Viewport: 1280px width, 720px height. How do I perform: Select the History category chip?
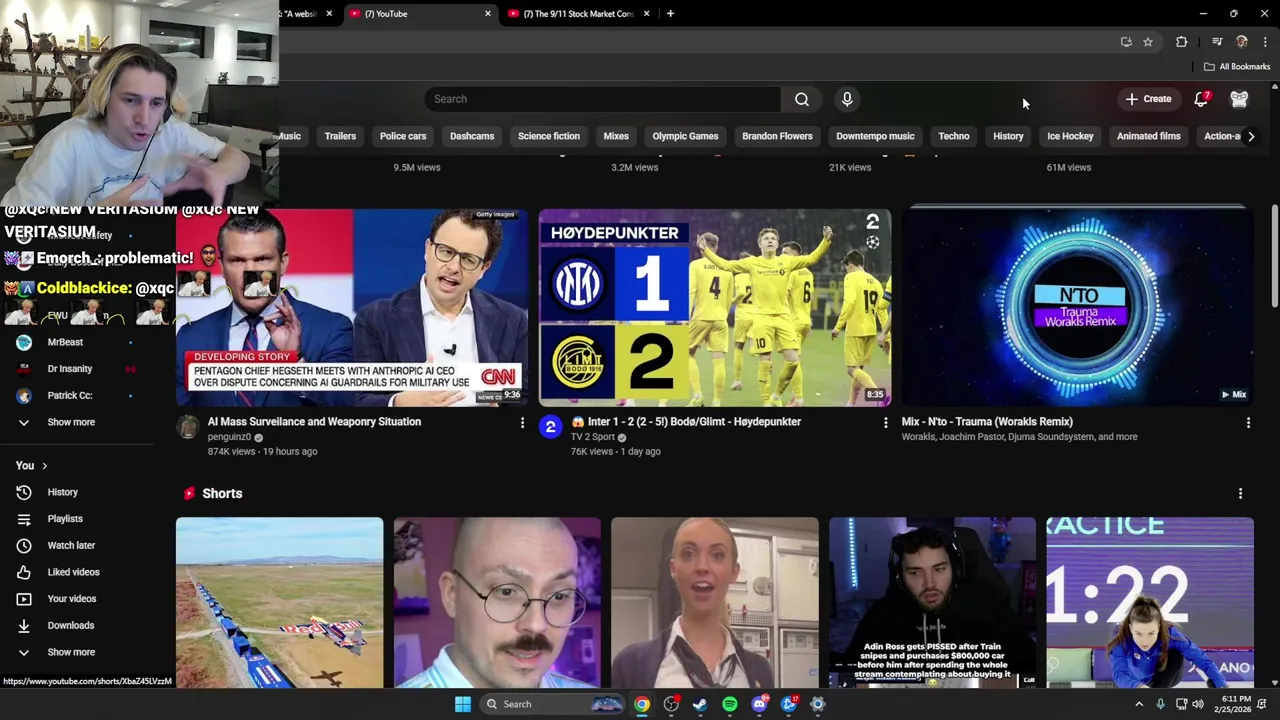[1008, 136]
